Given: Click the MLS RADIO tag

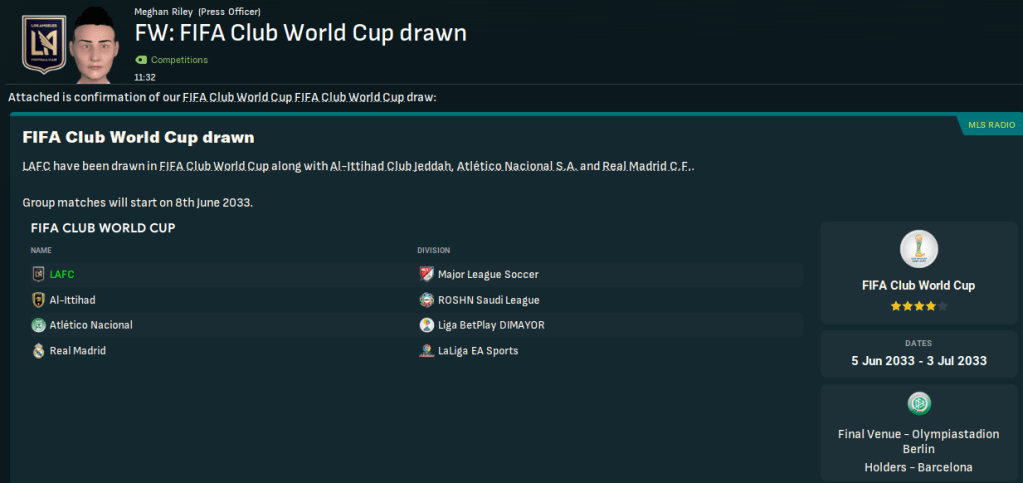Looking at the screenshot, I should (x=991, y=125).
